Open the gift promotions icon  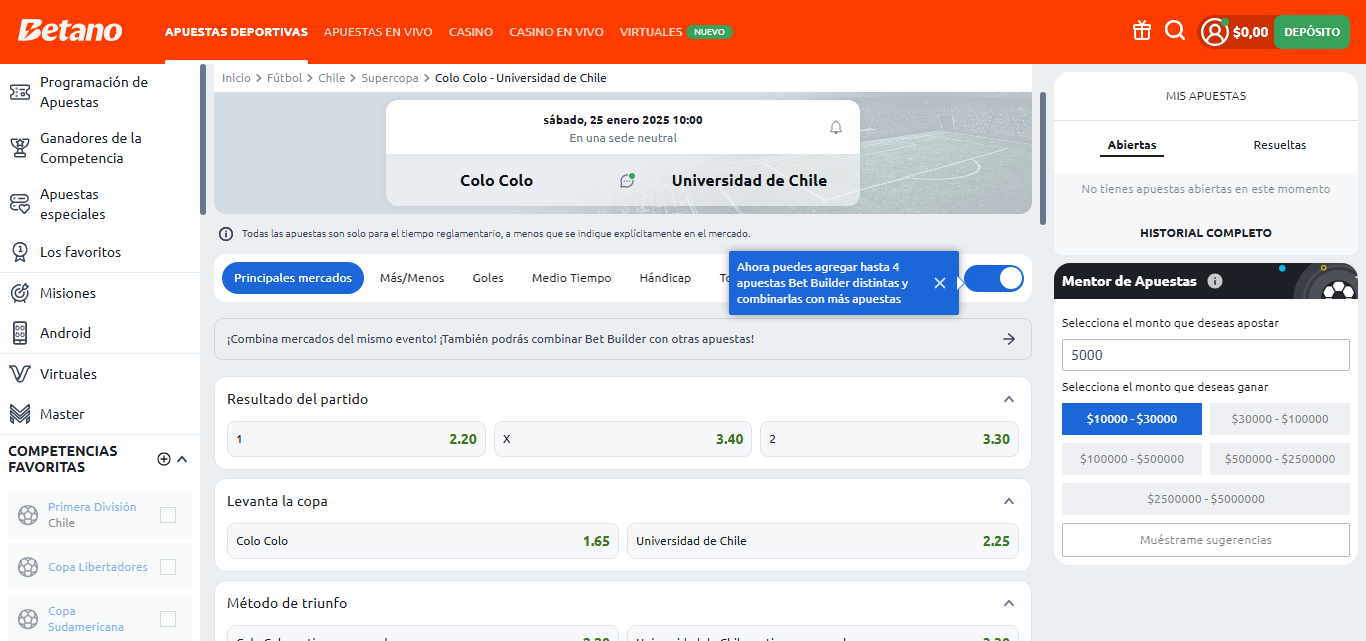(x=1142, y=31)
